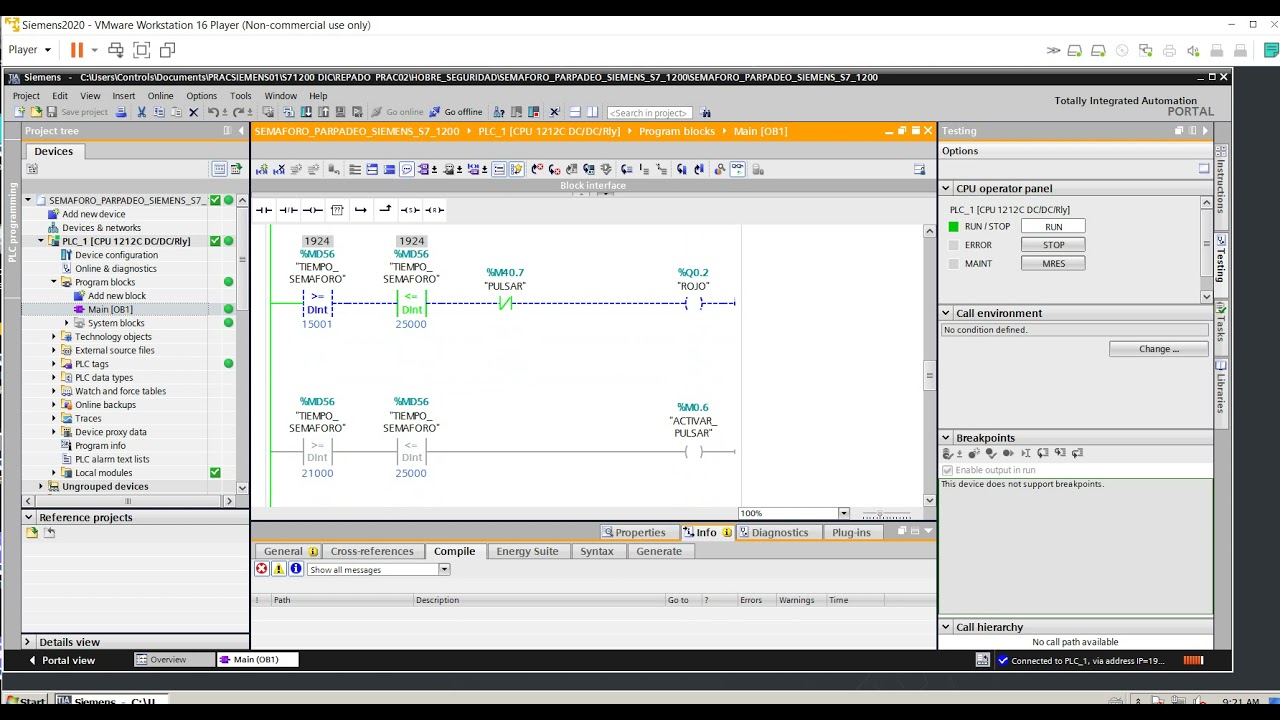1280x720 pixels.
Task: Open the Energy Suite tab
Action: [x=527, y=551]
